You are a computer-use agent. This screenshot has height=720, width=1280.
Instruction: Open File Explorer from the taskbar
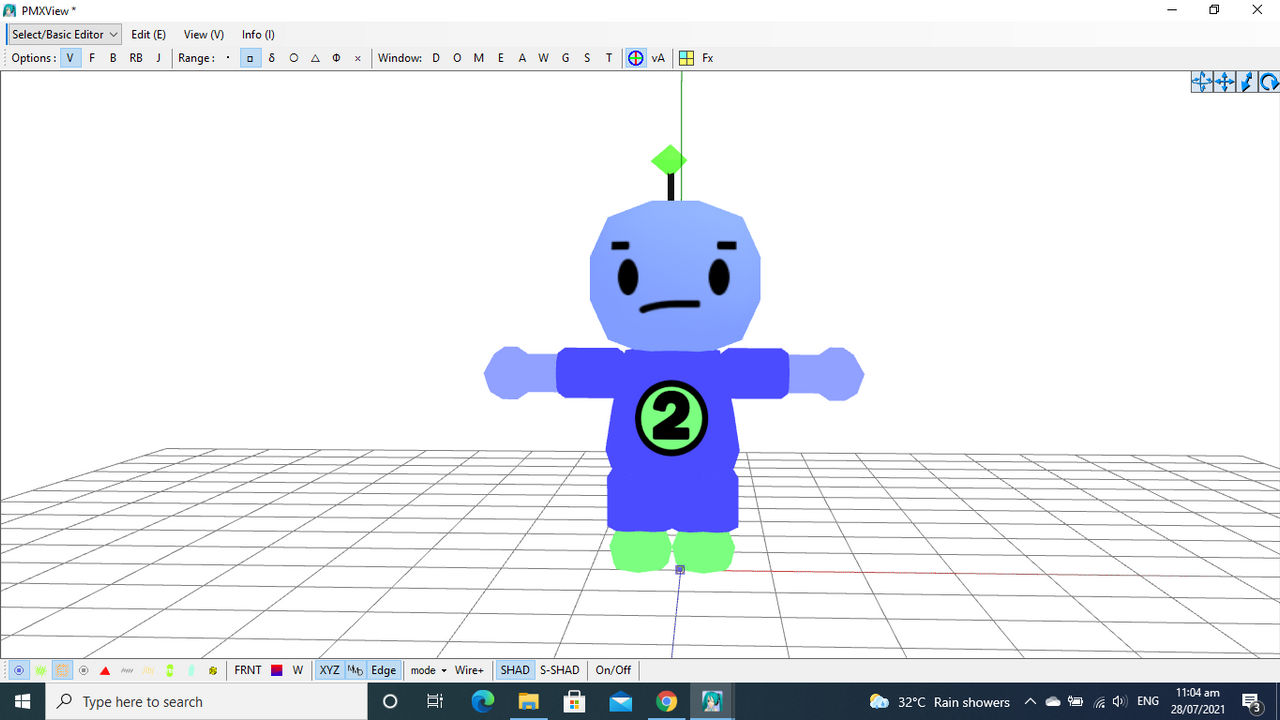529,702
